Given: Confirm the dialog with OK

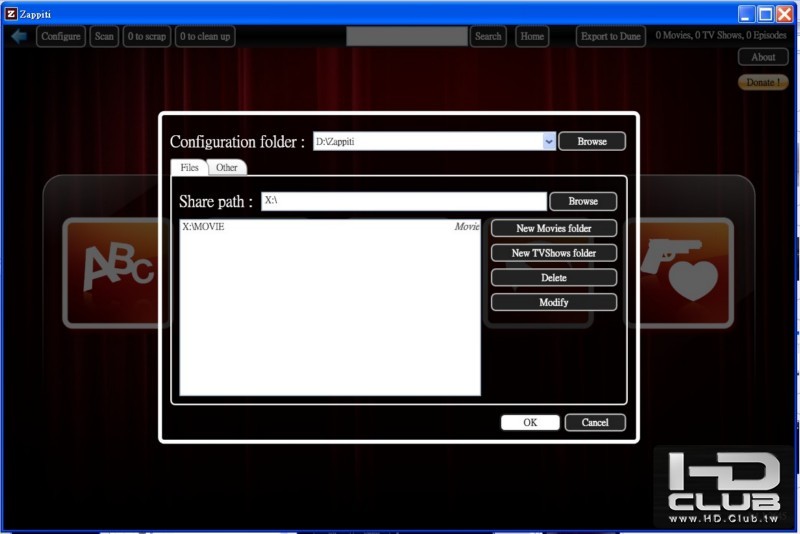Looking at the screenshot, I should 530,422.
